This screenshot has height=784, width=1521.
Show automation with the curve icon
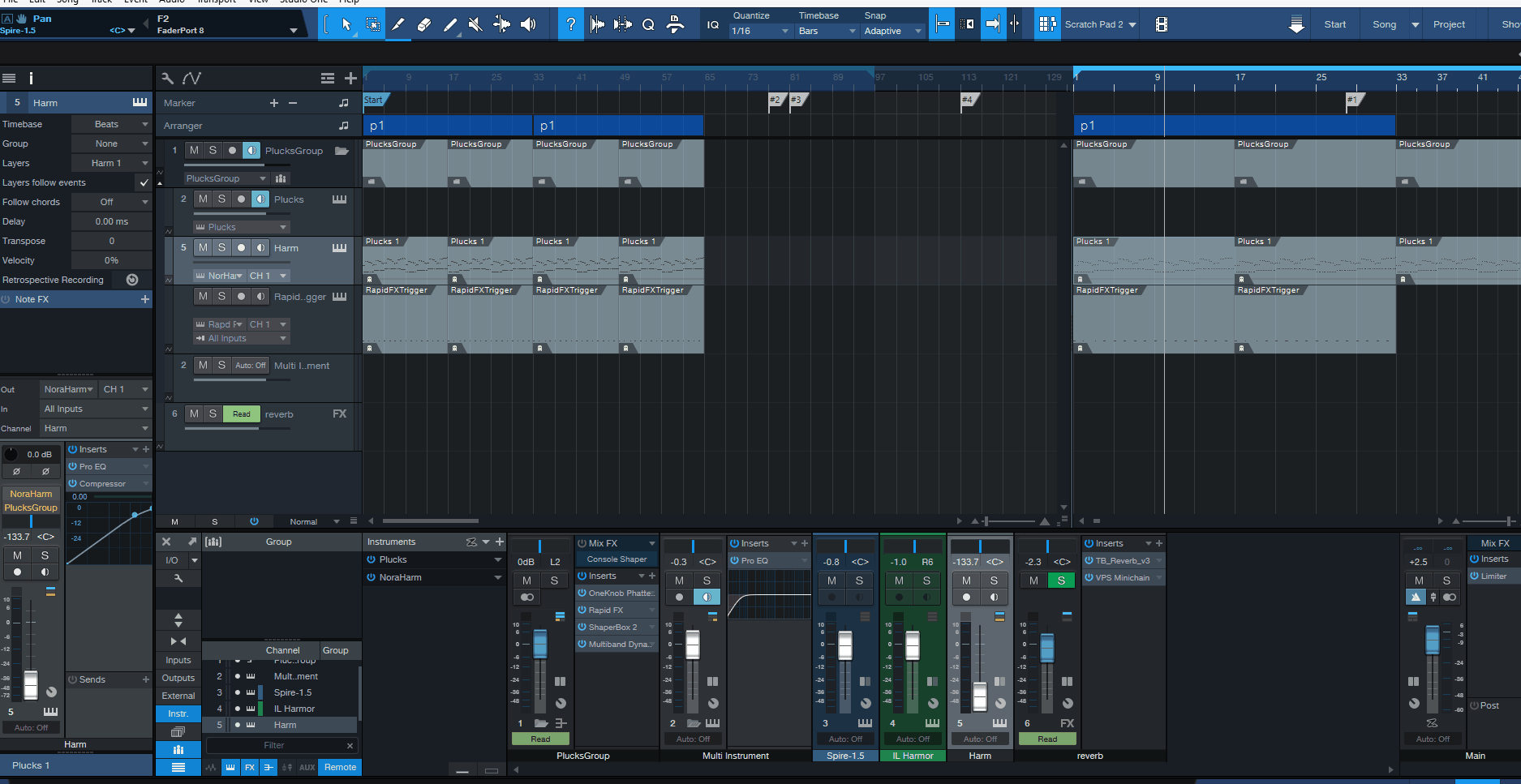click(x=192, y=78)
